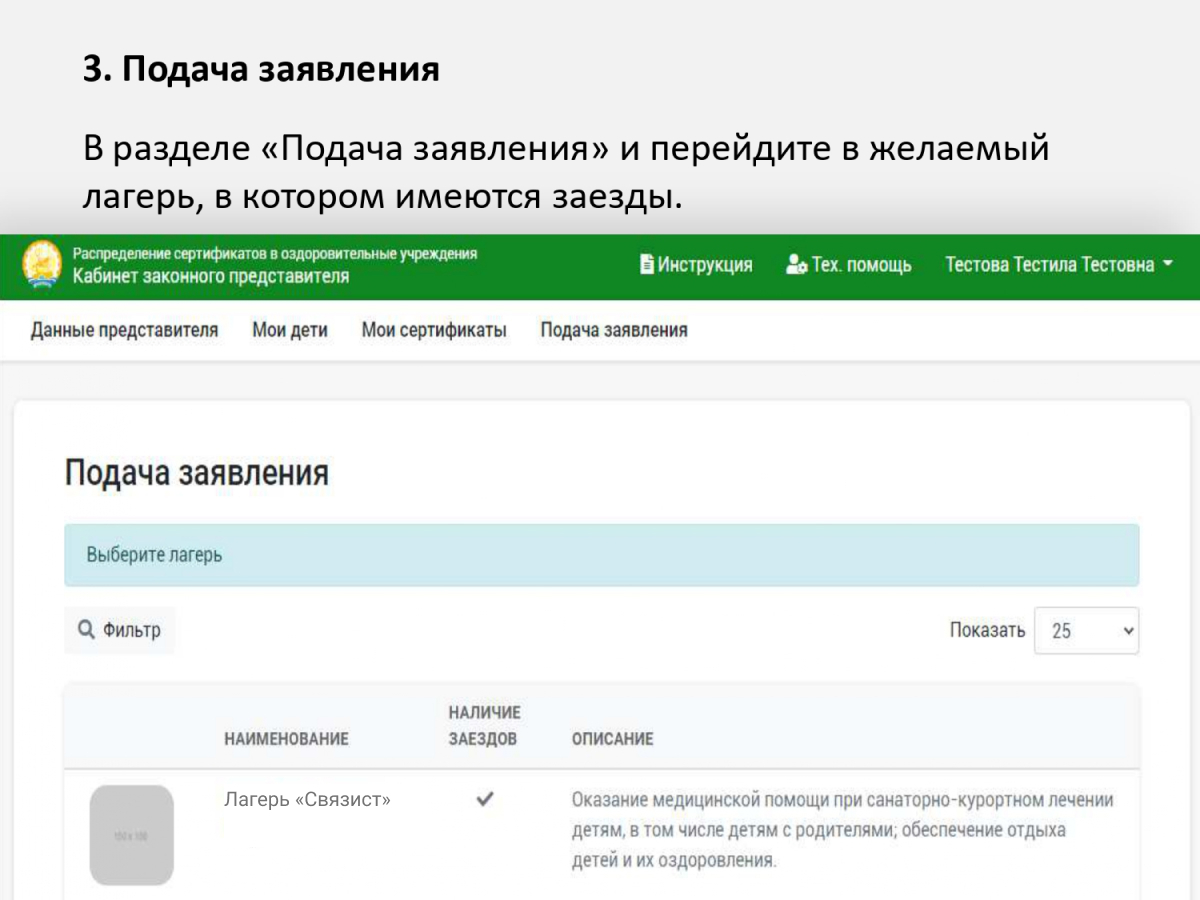Open Лагерь «Связист» details
1200x900 pixels.
[307, 799]
